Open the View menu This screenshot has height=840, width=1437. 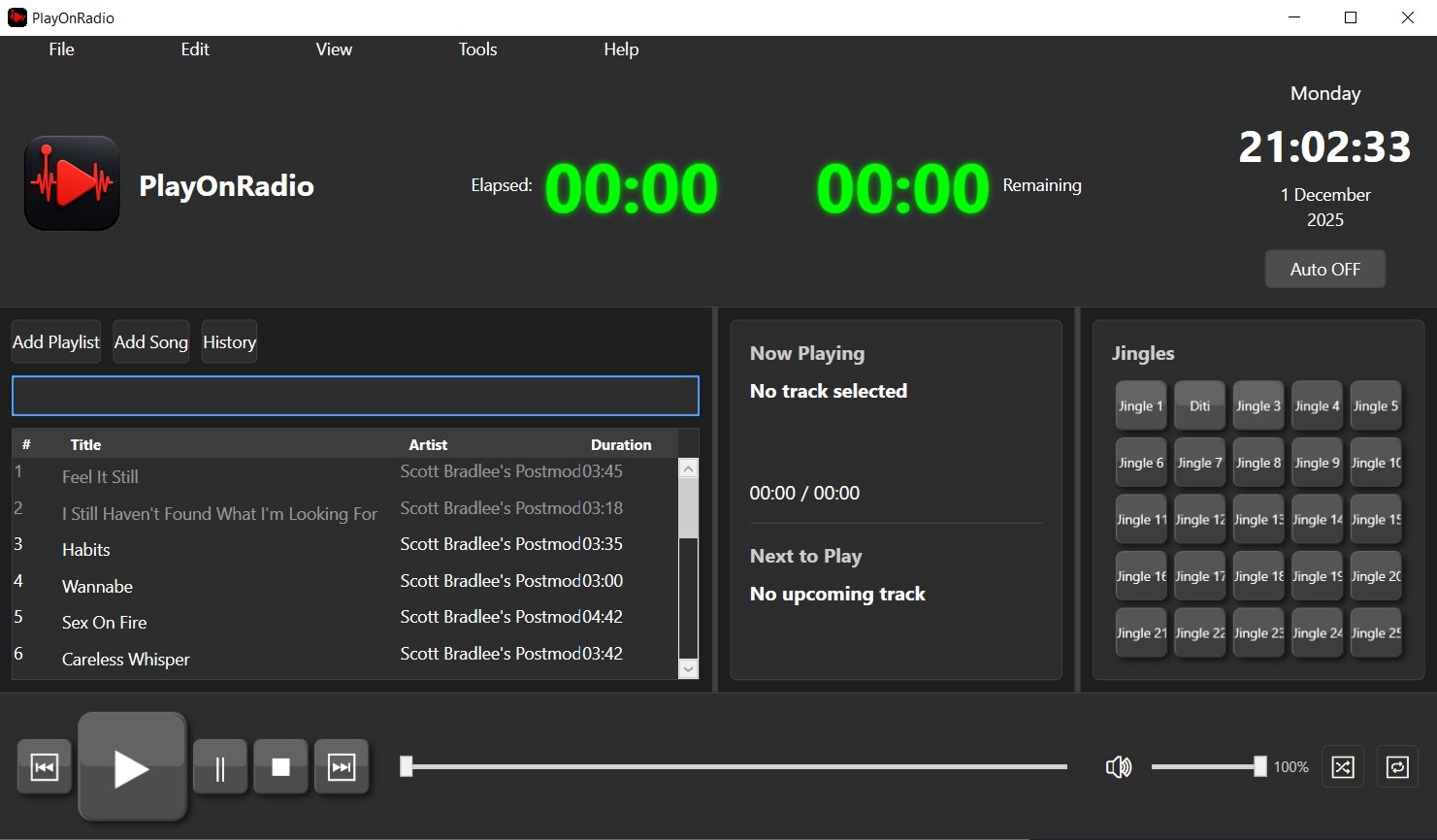[334, 49]
